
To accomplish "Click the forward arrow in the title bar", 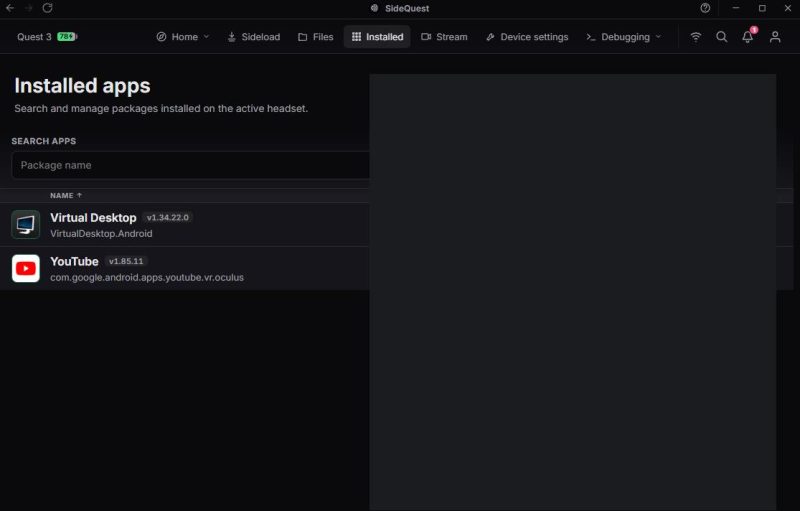I will click(x=29, y=8).
